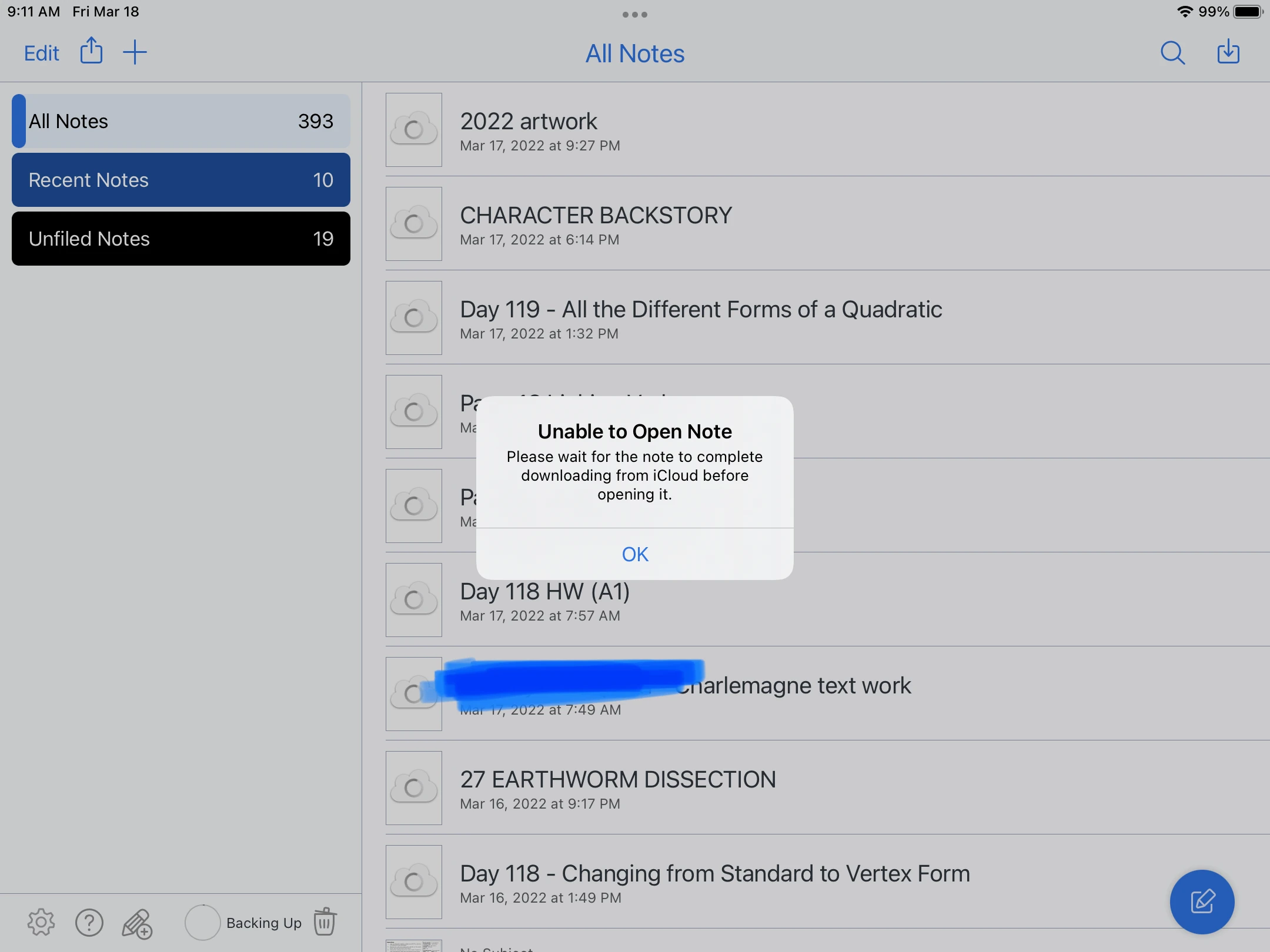Tap the blue compose new note button
The image size is (1270, 952).
click(x=1202, y=901)
